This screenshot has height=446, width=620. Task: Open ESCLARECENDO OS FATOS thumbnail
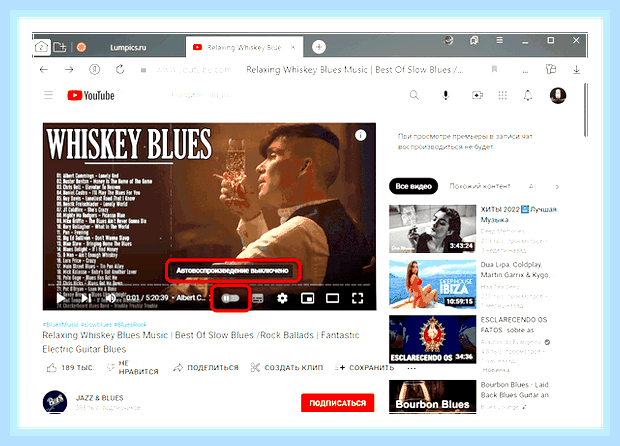pyautogui.click(x=433, y=339)
